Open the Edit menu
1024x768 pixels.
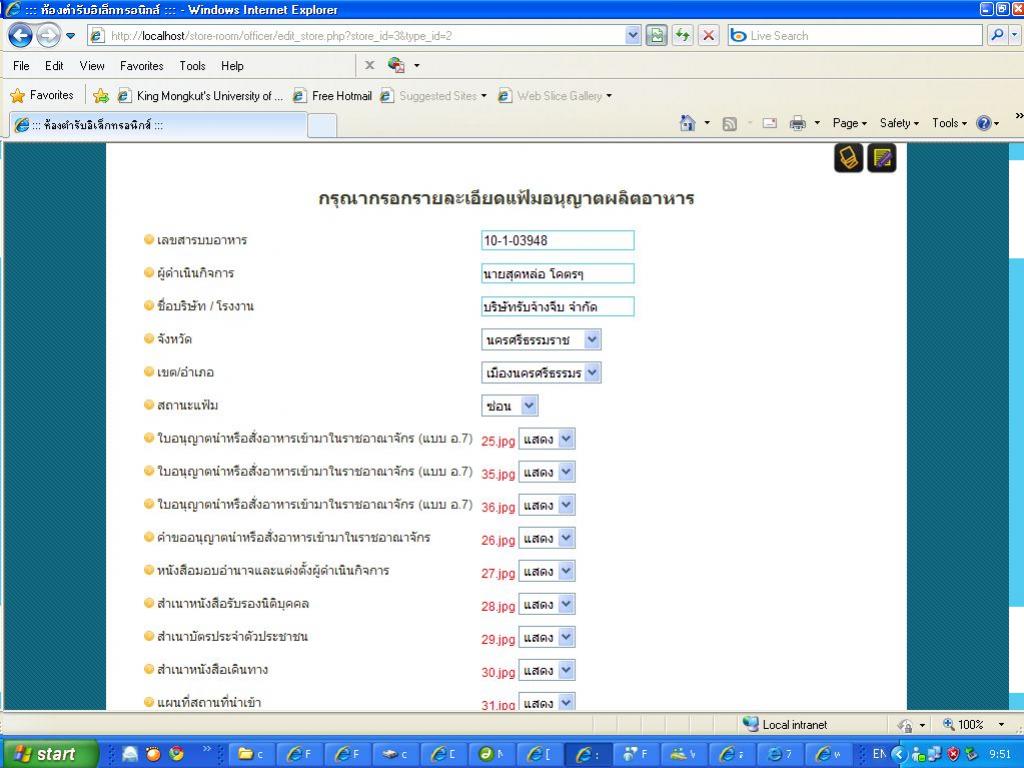click(54, 65)
